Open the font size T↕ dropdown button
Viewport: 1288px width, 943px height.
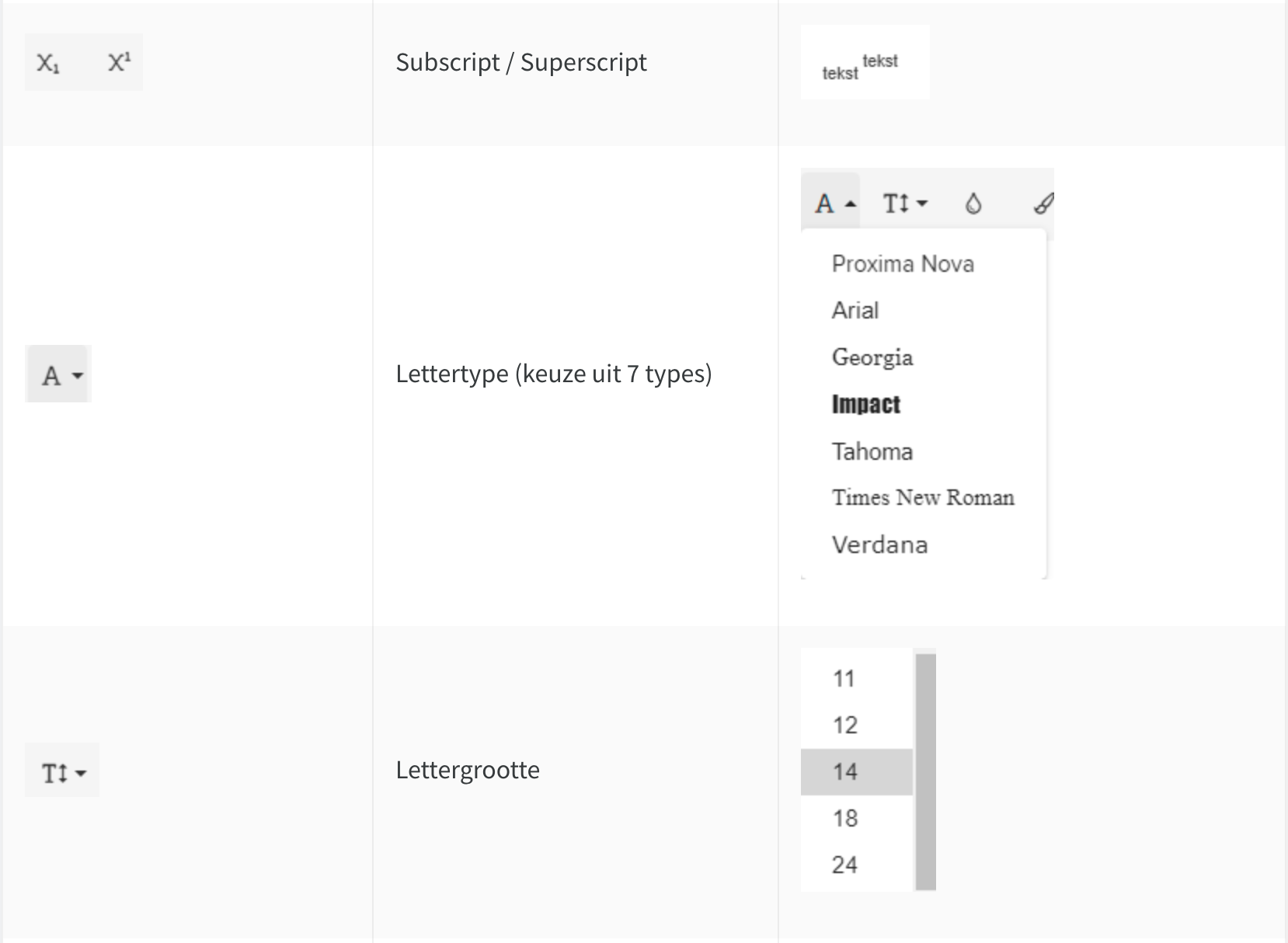pyautogui.click(x=62, y=772)
